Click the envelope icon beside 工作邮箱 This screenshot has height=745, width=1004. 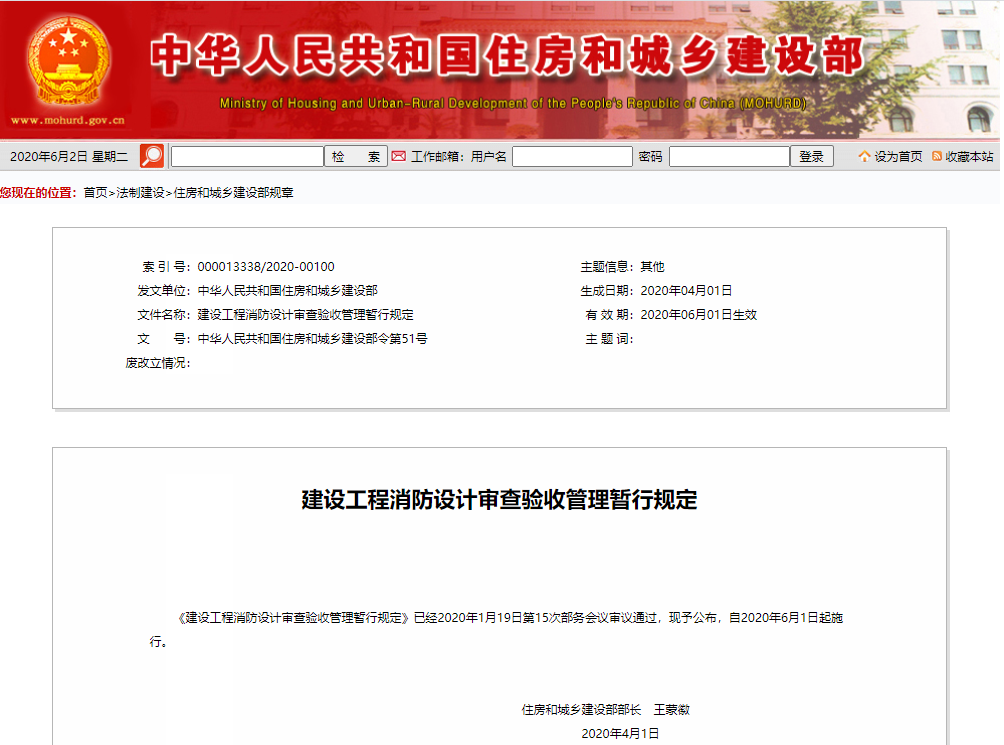(398, 156)
